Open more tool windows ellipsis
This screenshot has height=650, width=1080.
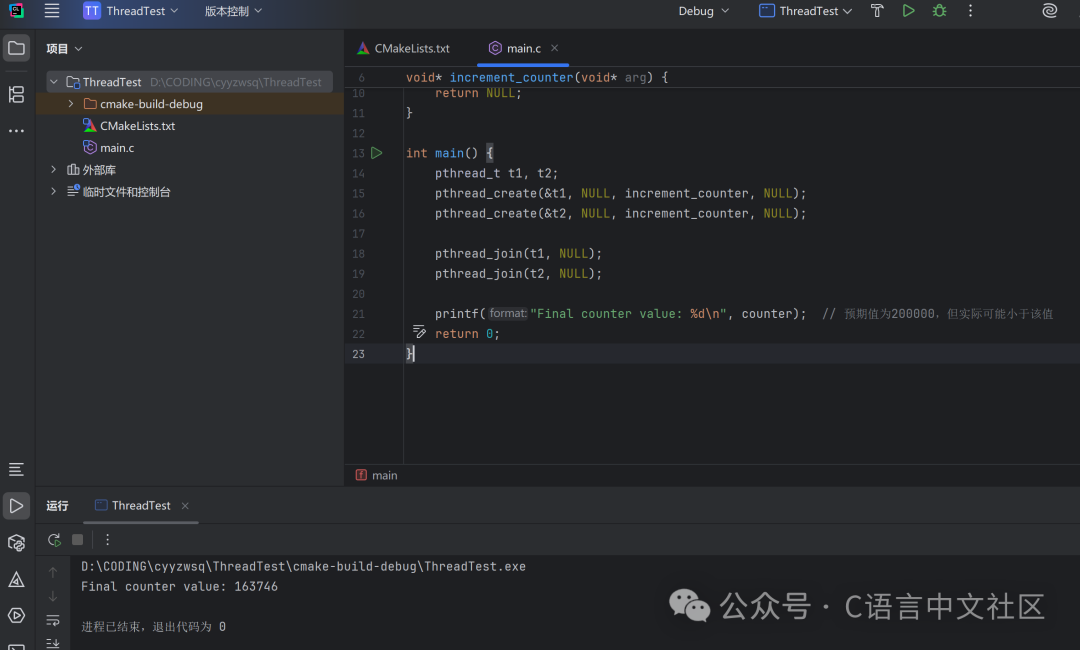coord(17,130)
